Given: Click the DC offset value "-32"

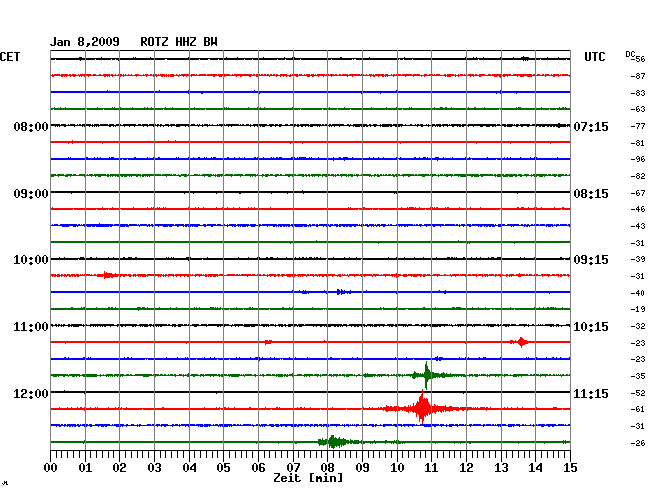Looking at the screenshot, I should point(638,326).
